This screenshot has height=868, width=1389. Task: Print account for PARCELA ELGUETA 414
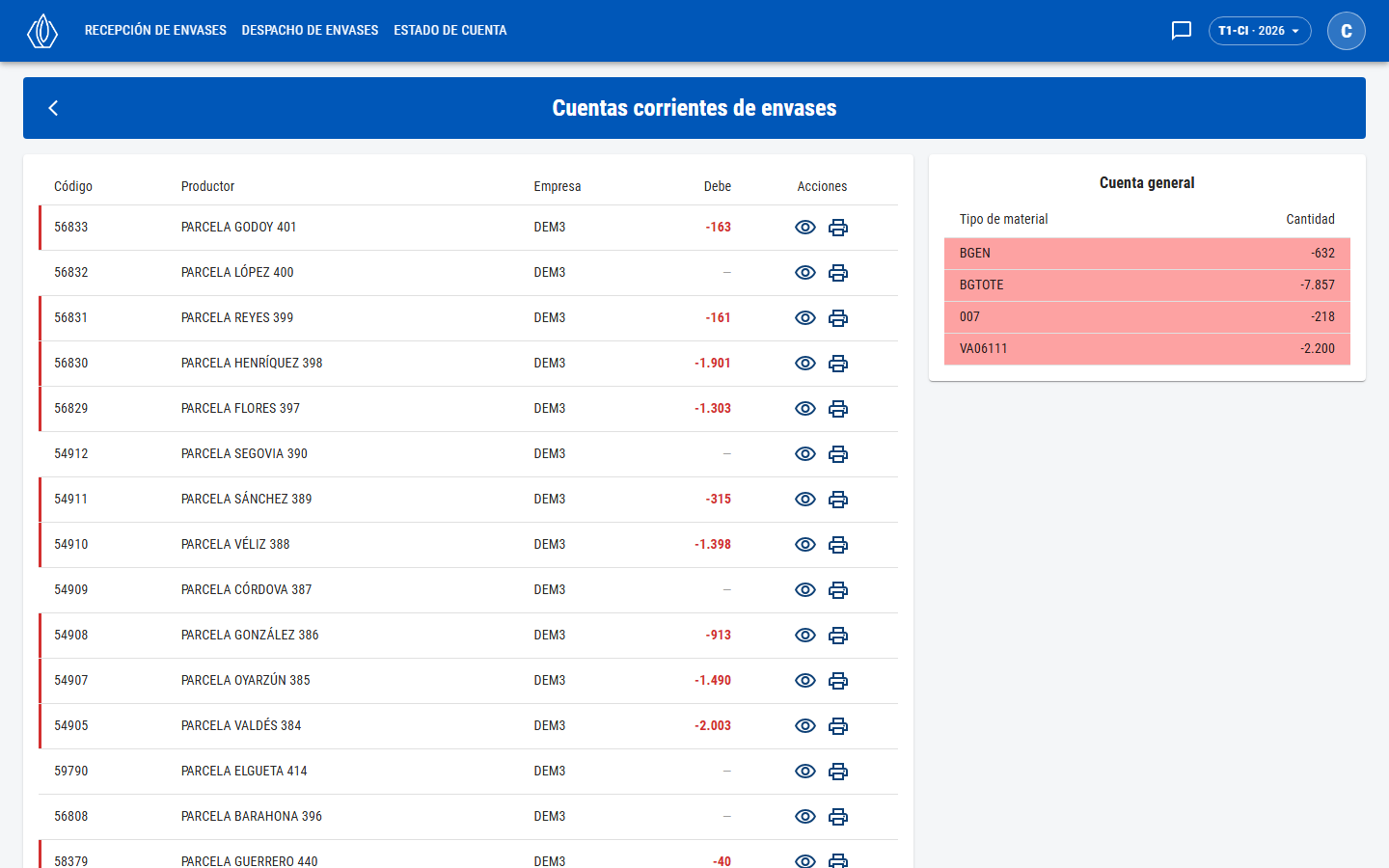click(x=838, y=772)
